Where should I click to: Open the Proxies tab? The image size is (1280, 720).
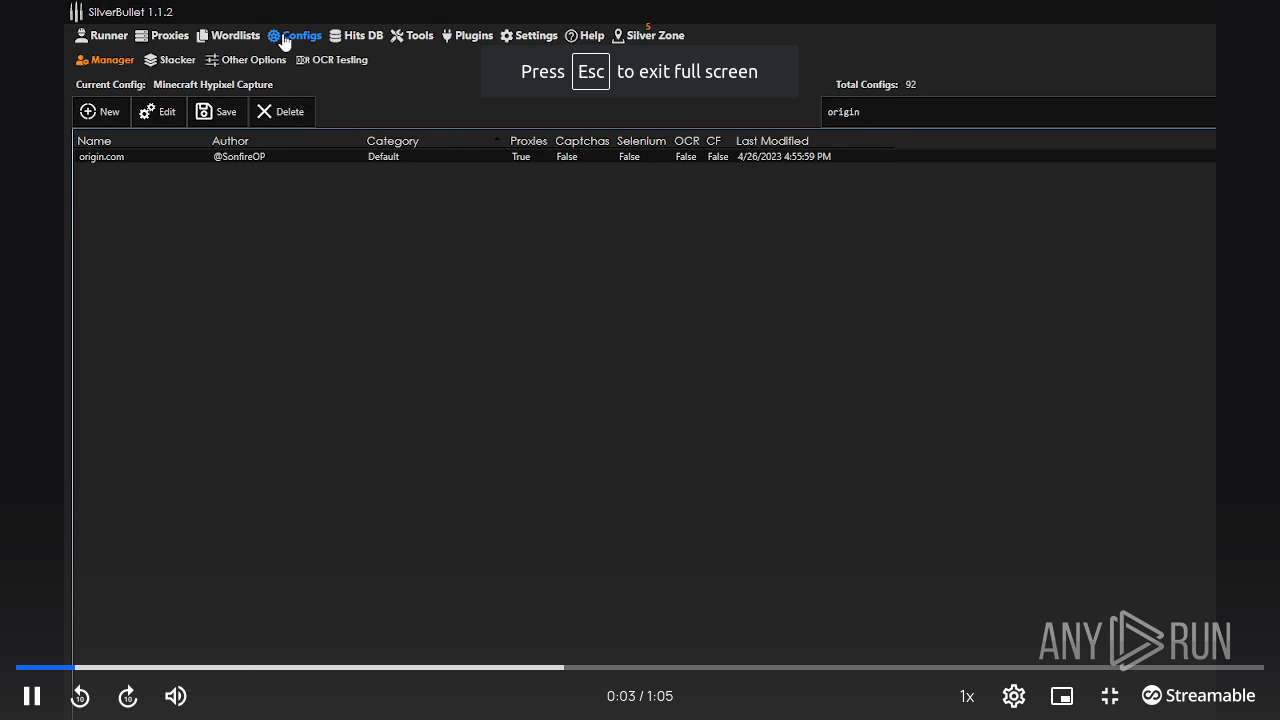162,35
